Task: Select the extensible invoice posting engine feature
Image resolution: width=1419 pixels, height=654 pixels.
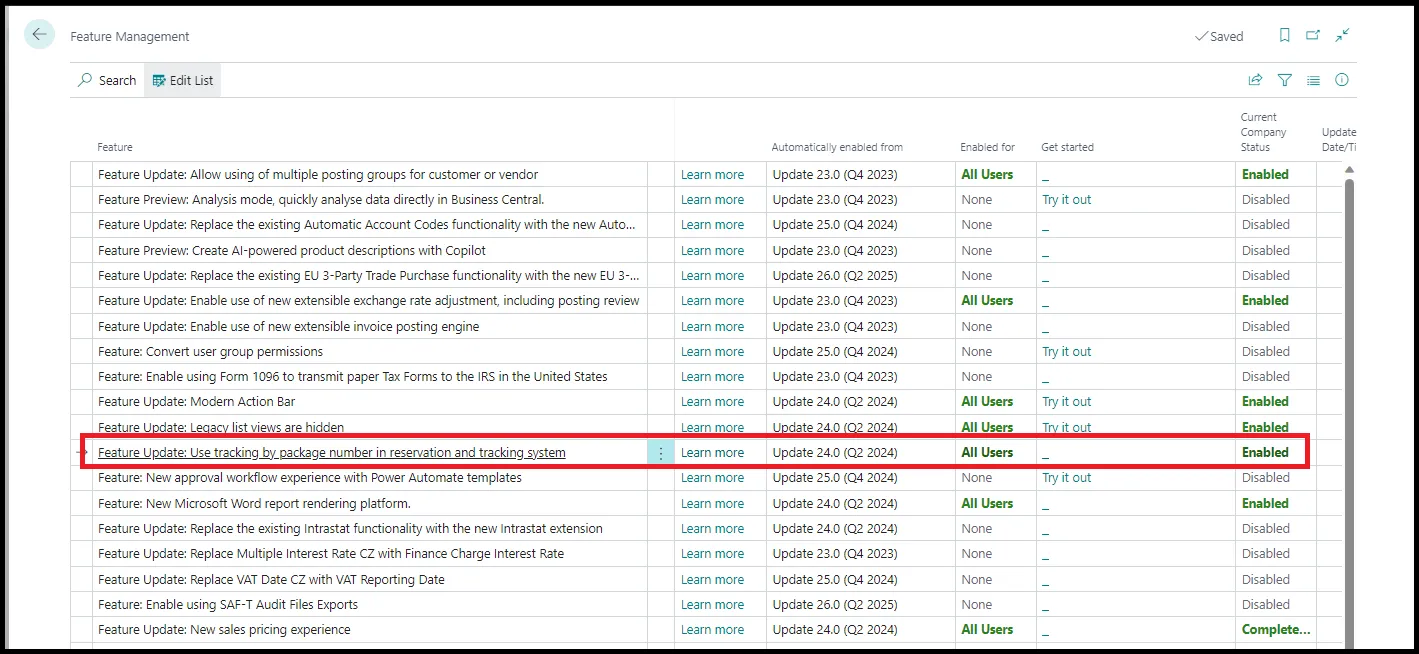Action: pos(289,327)
